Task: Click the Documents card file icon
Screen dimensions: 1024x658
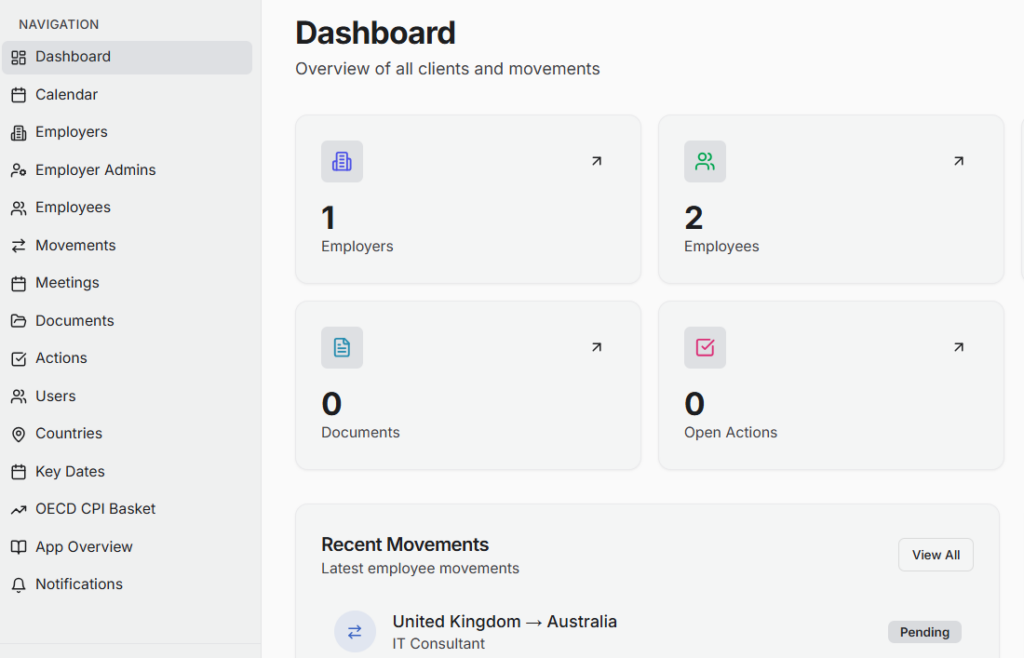Action: click(x=342, y=347)
